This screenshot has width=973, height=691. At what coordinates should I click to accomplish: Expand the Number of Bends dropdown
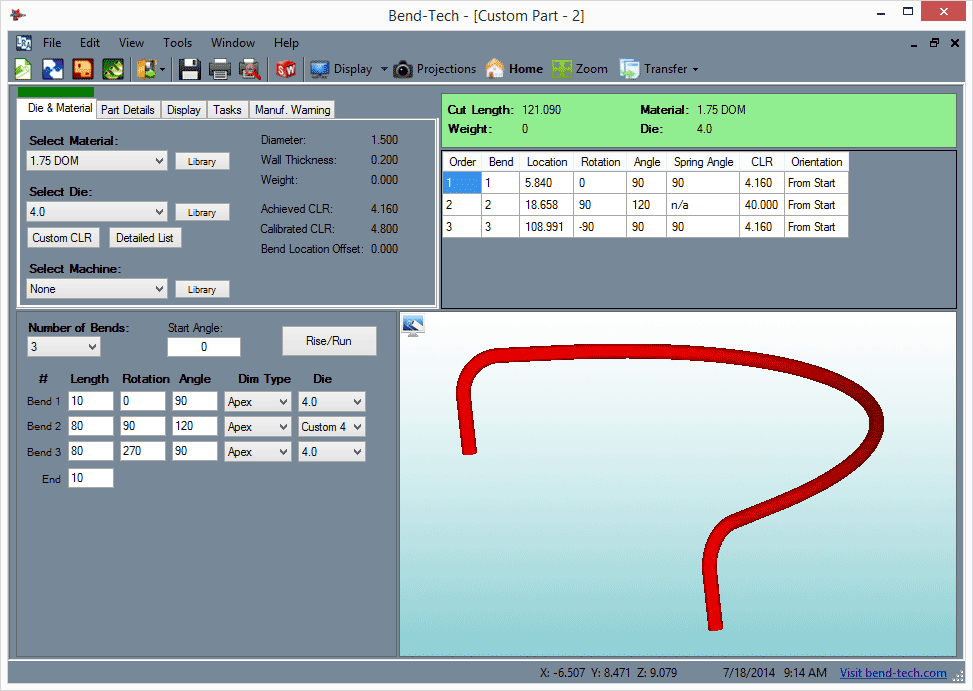coord(64,347)
